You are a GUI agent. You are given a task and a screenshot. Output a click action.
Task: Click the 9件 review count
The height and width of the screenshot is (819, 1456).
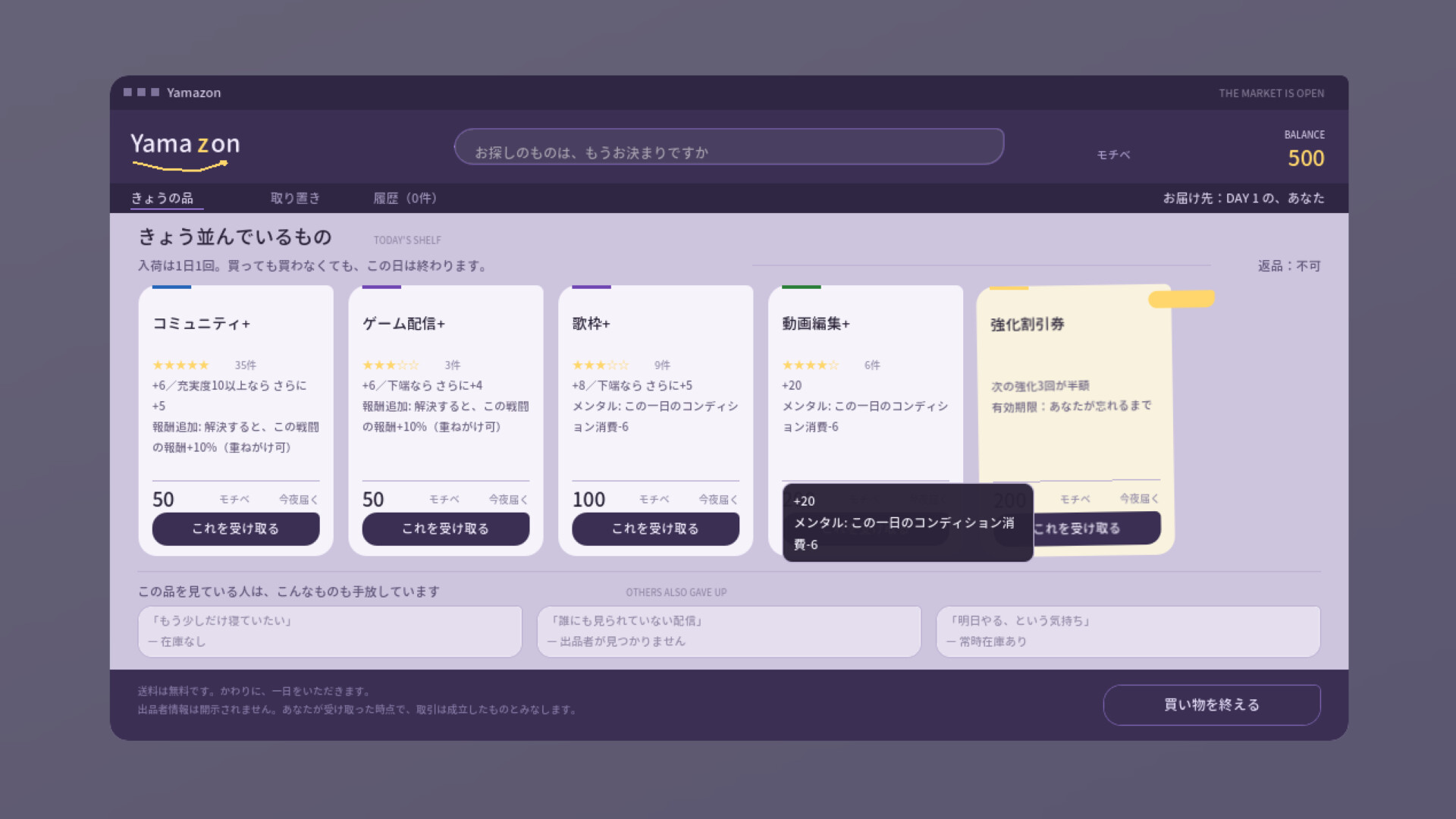pyautogui.click(x=662, y=365)
